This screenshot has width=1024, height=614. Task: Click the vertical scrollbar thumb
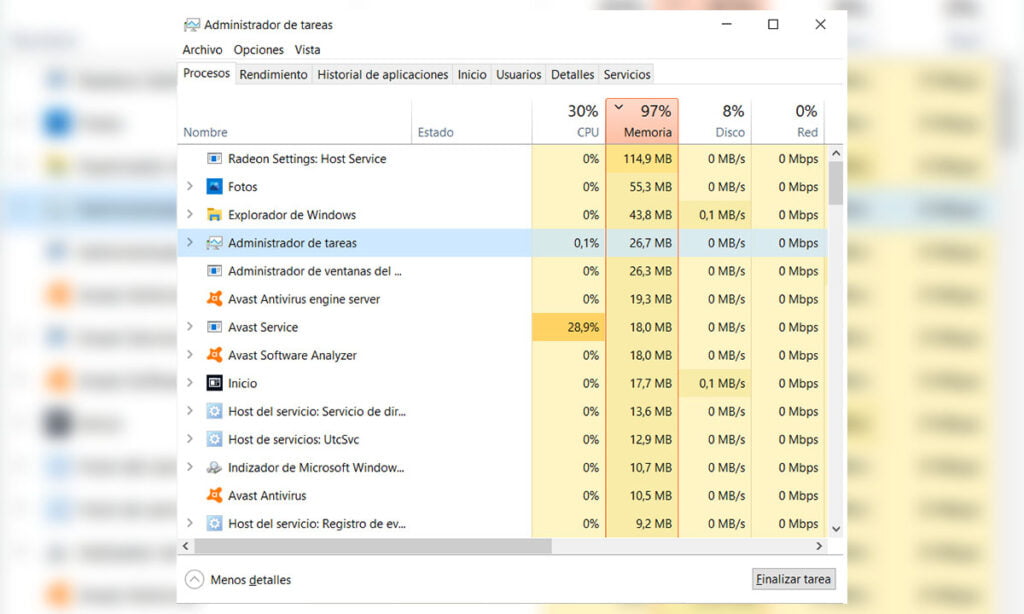[836, 183]
